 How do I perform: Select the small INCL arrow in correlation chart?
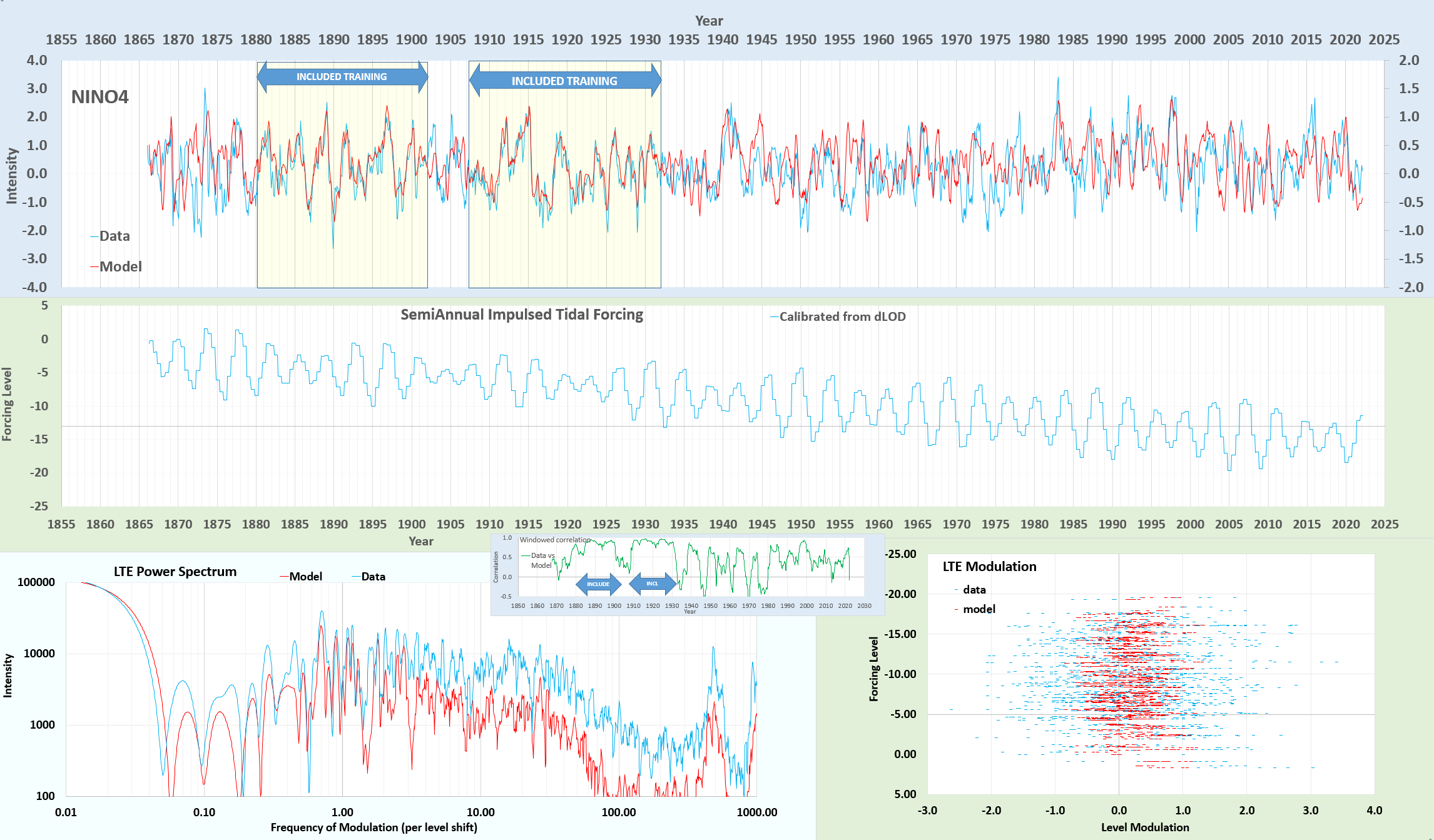tap(652, 583)
